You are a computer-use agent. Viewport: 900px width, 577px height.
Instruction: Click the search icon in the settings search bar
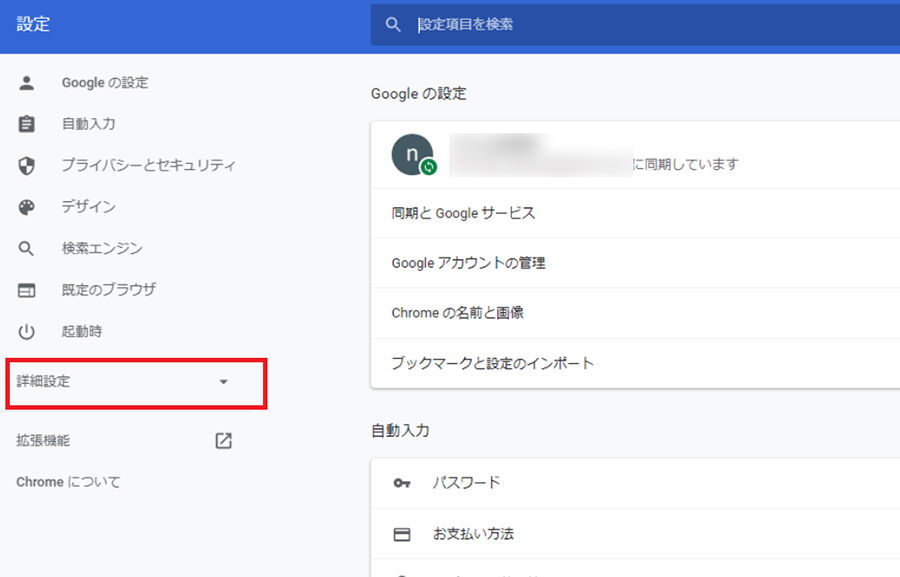[394, 24]
